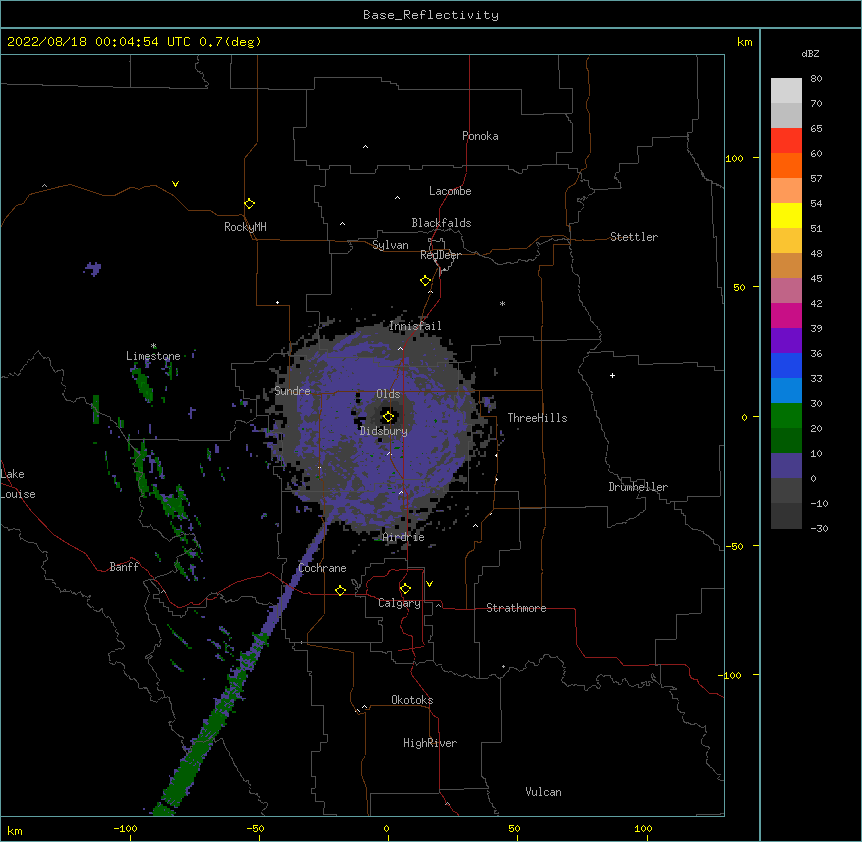The image size is (862, 842).
Task: Click the yellow V marker northeast of Calgary
Action: click(429, 584)
